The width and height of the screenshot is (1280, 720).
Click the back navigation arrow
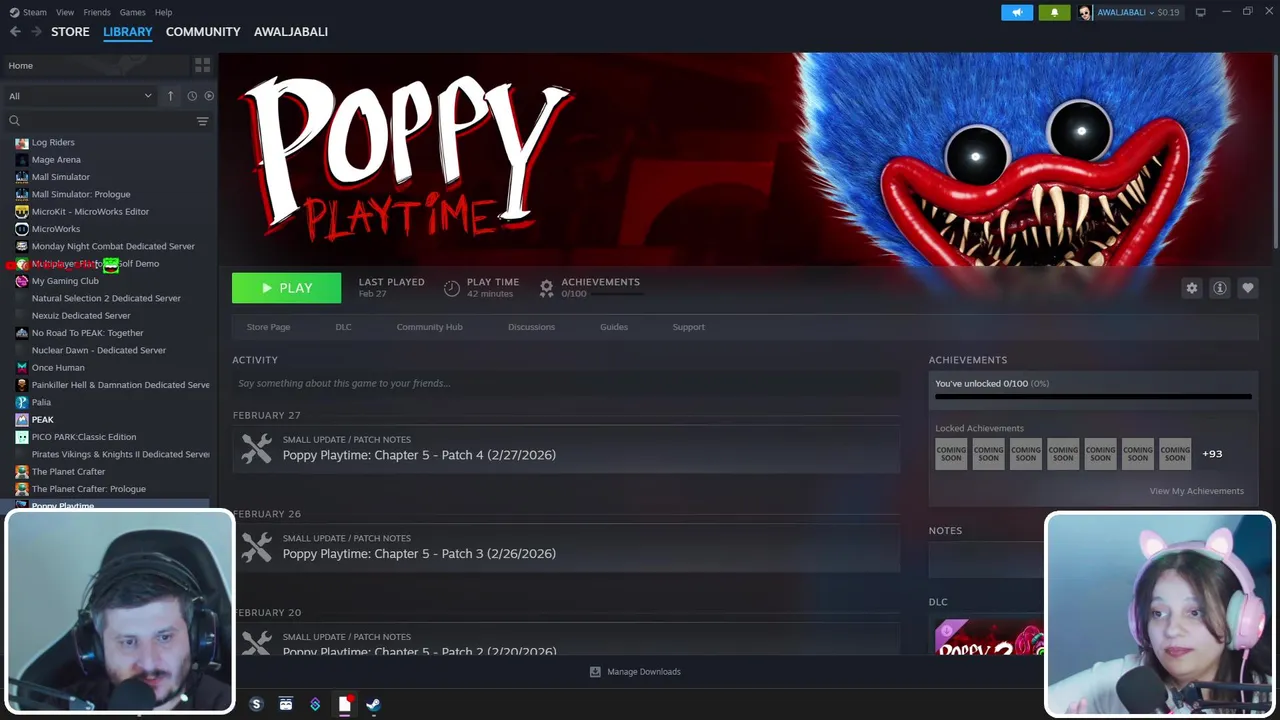coord(15,32)
